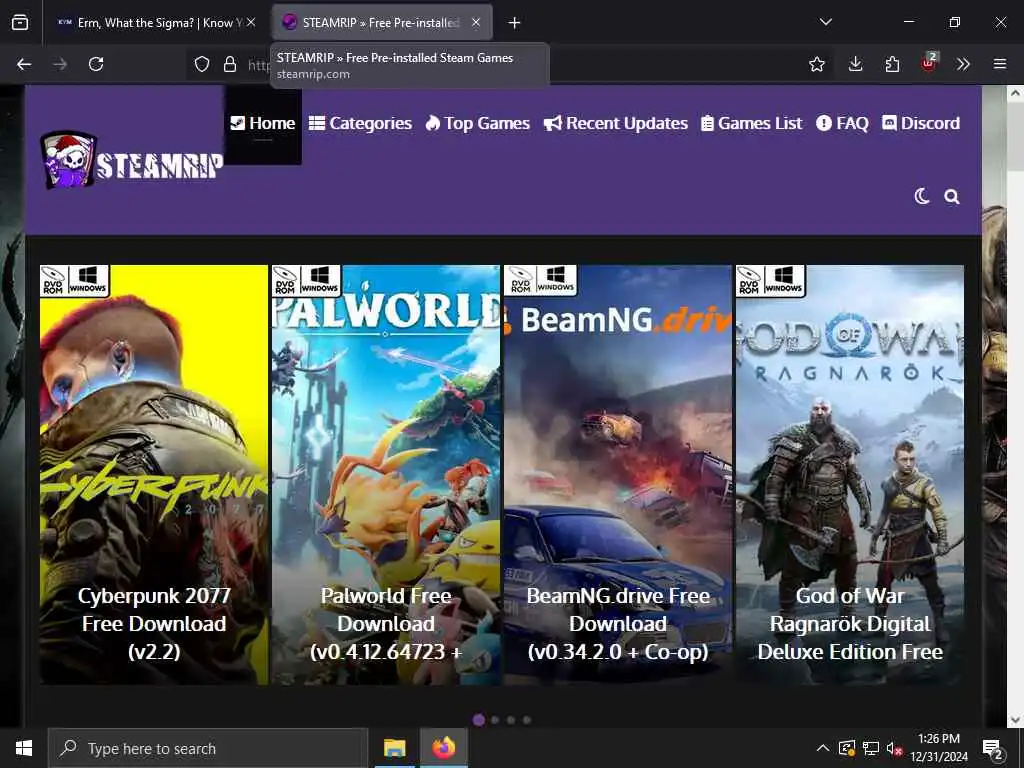Open the extensions puzzle icon

pyautogui.click(x=892, y=64)
